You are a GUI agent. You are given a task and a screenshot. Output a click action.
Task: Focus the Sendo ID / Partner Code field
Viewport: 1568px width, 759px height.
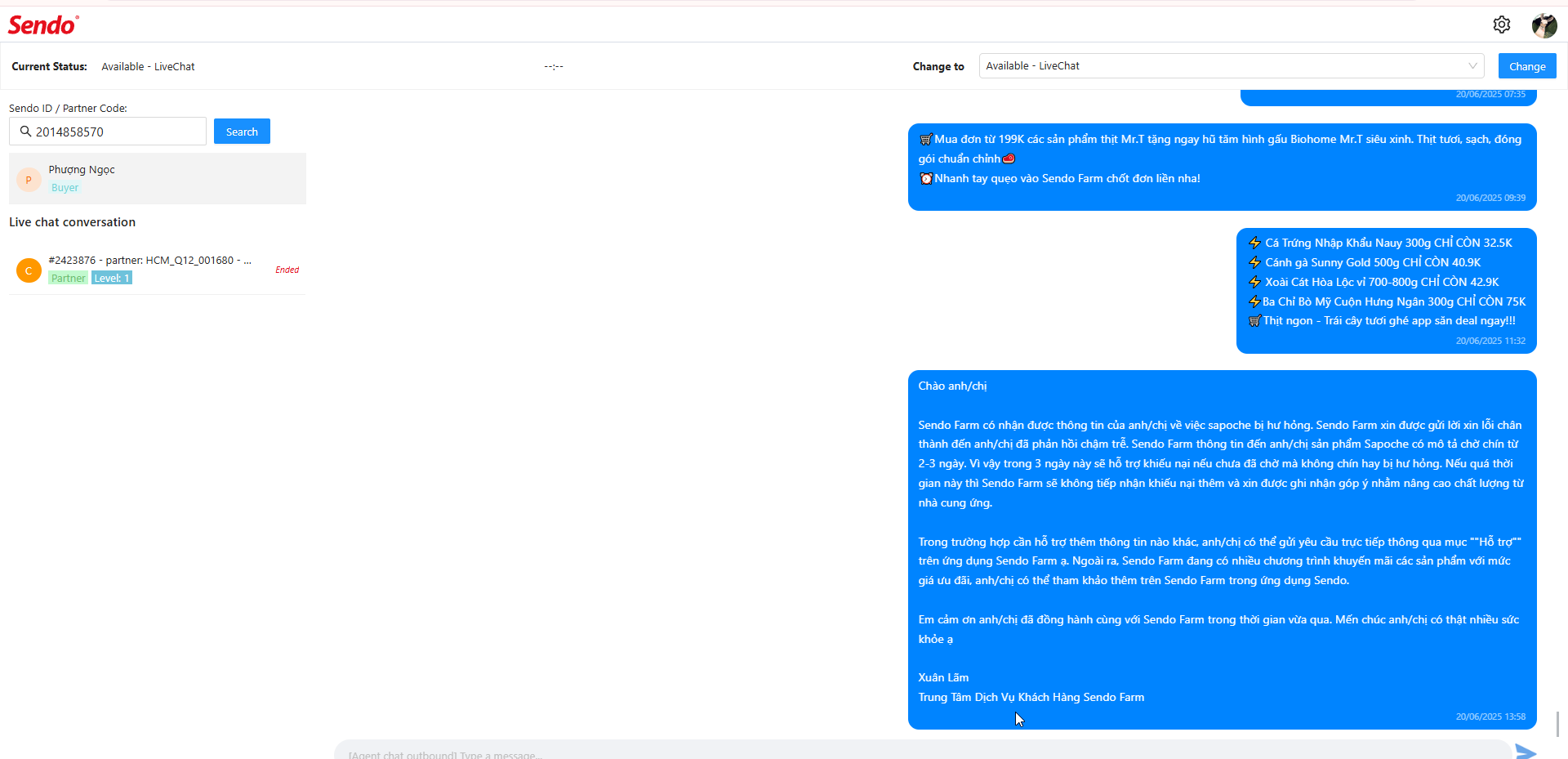coord(108,132)
